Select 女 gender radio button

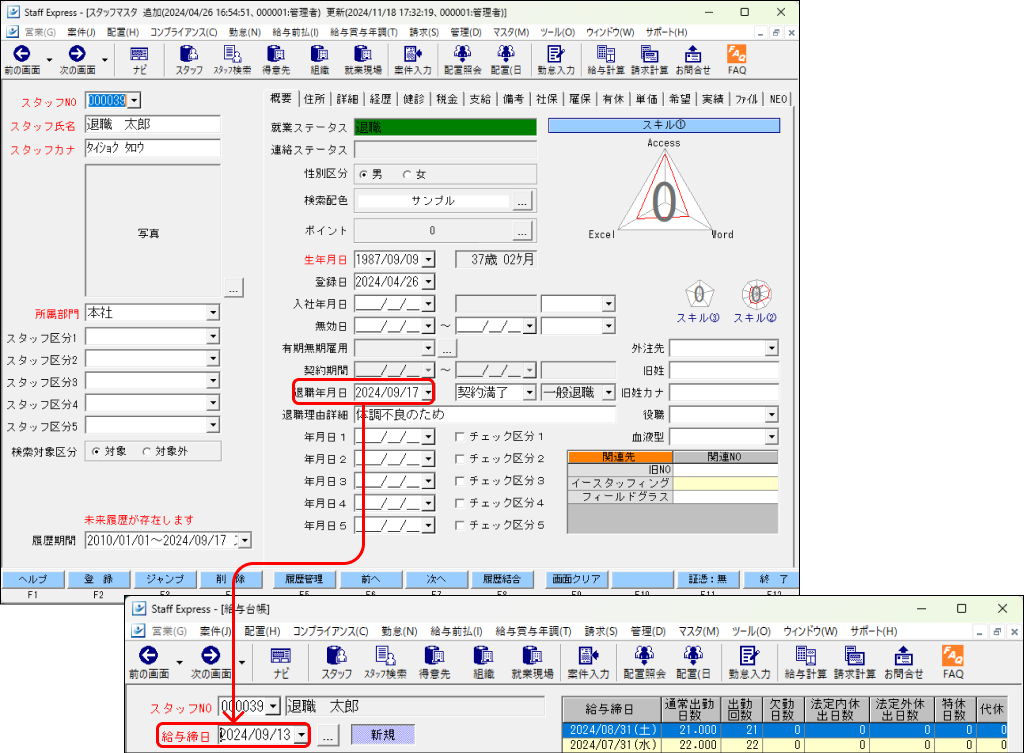[408, 174]
